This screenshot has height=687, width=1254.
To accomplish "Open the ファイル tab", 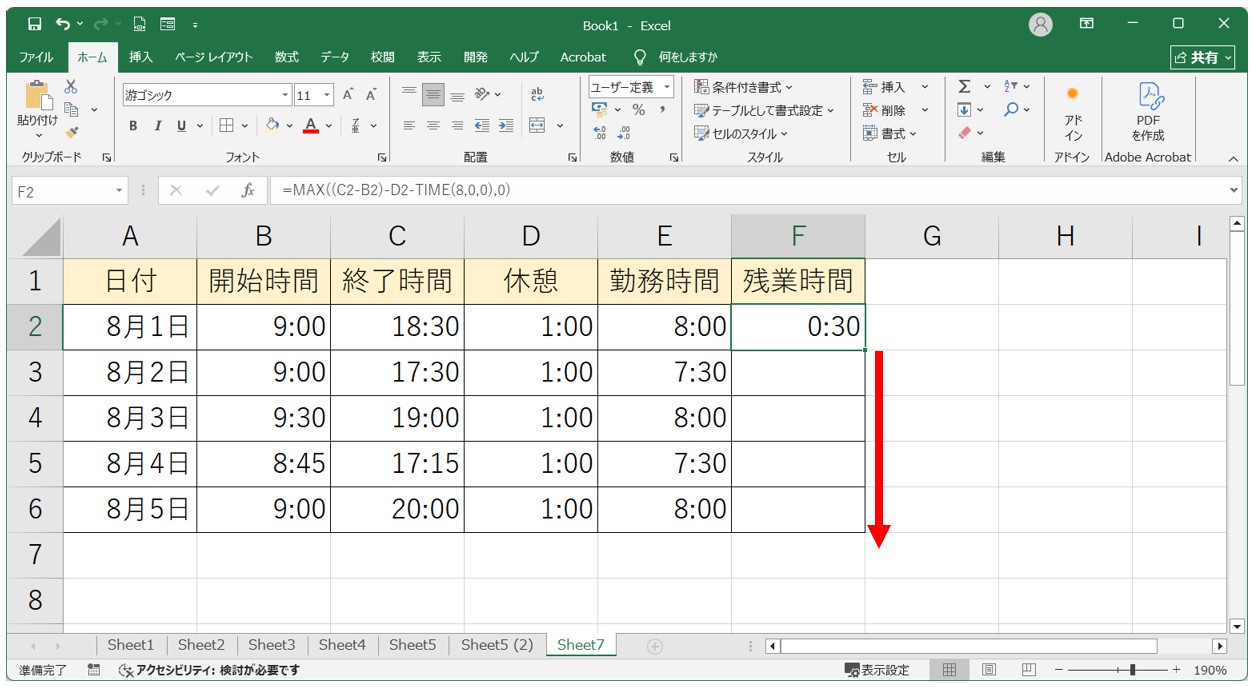I will pos(37,57).
